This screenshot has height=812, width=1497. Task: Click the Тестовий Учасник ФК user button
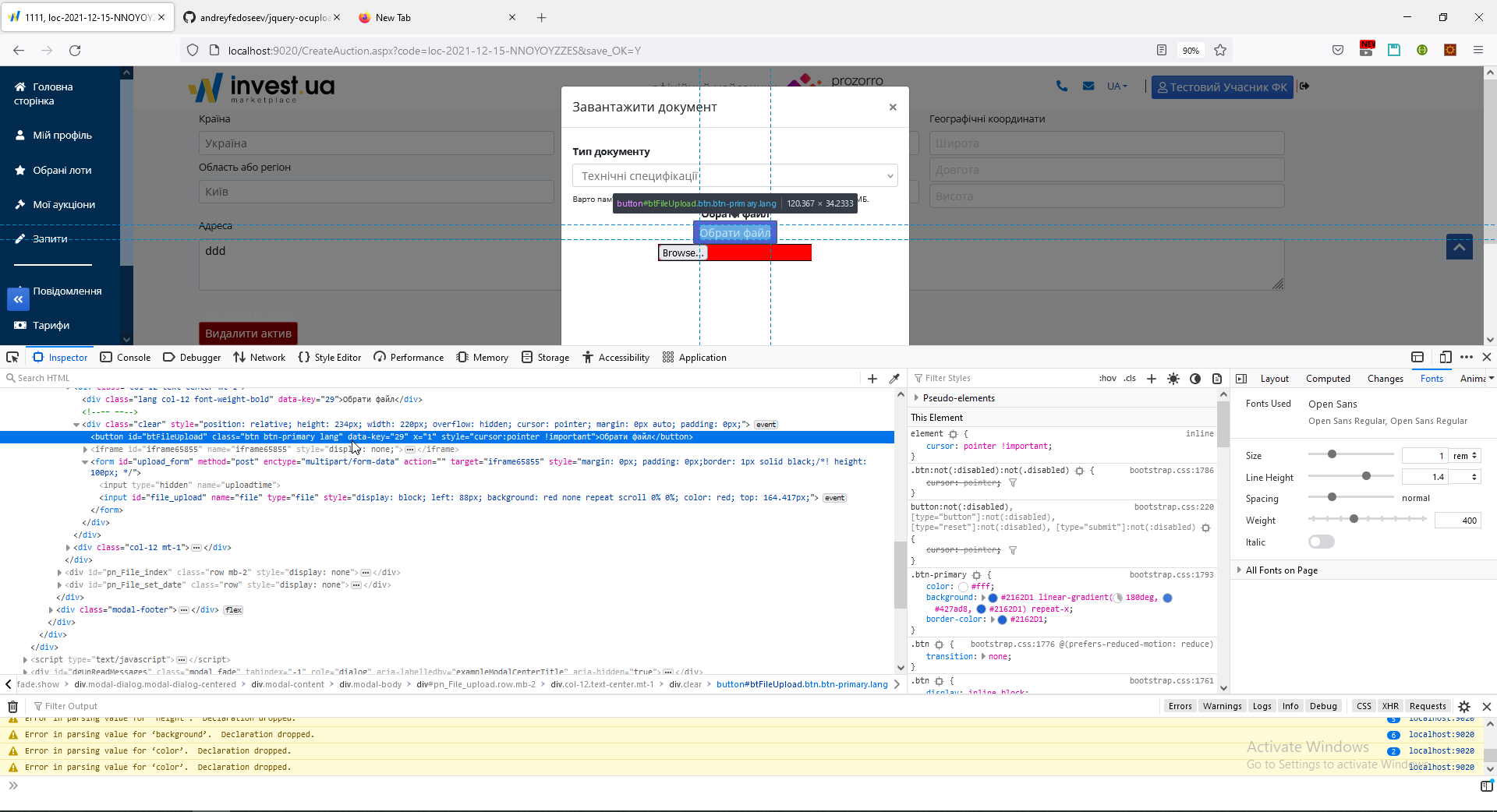pyautogui.click(x=1222, y=86)
